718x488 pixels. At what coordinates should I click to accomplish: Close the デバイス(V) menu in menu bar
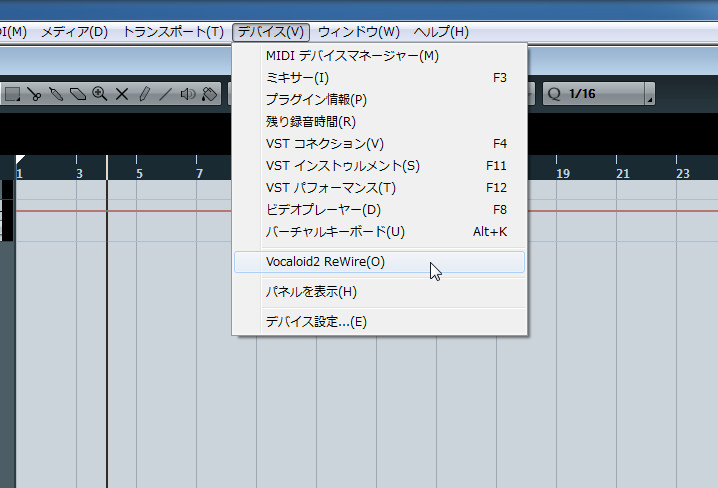271,32
